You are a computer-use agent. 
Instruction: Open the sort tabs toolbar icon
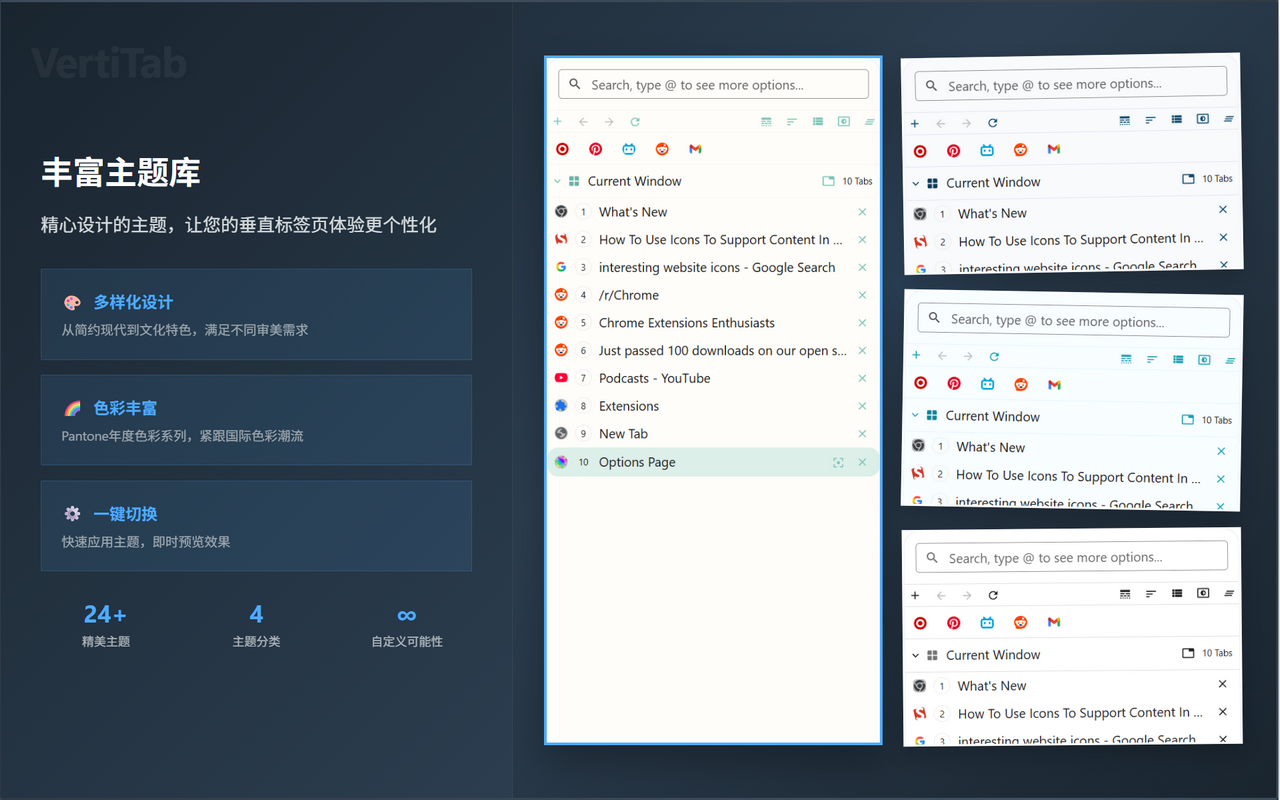(x=791, y=121)
